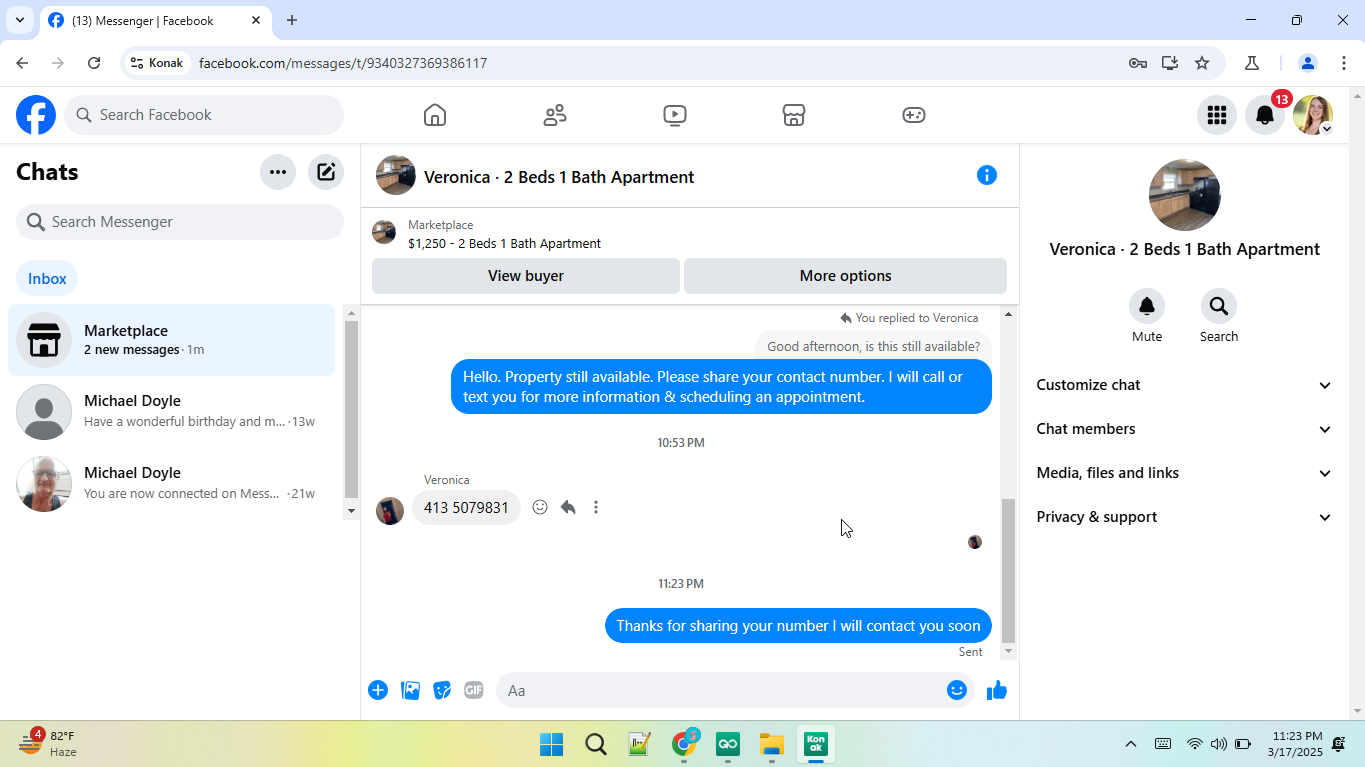Open Michael Doyle chat about wonderful birthday
Viewport: 1365px width, 767px height.
[171, 412]
